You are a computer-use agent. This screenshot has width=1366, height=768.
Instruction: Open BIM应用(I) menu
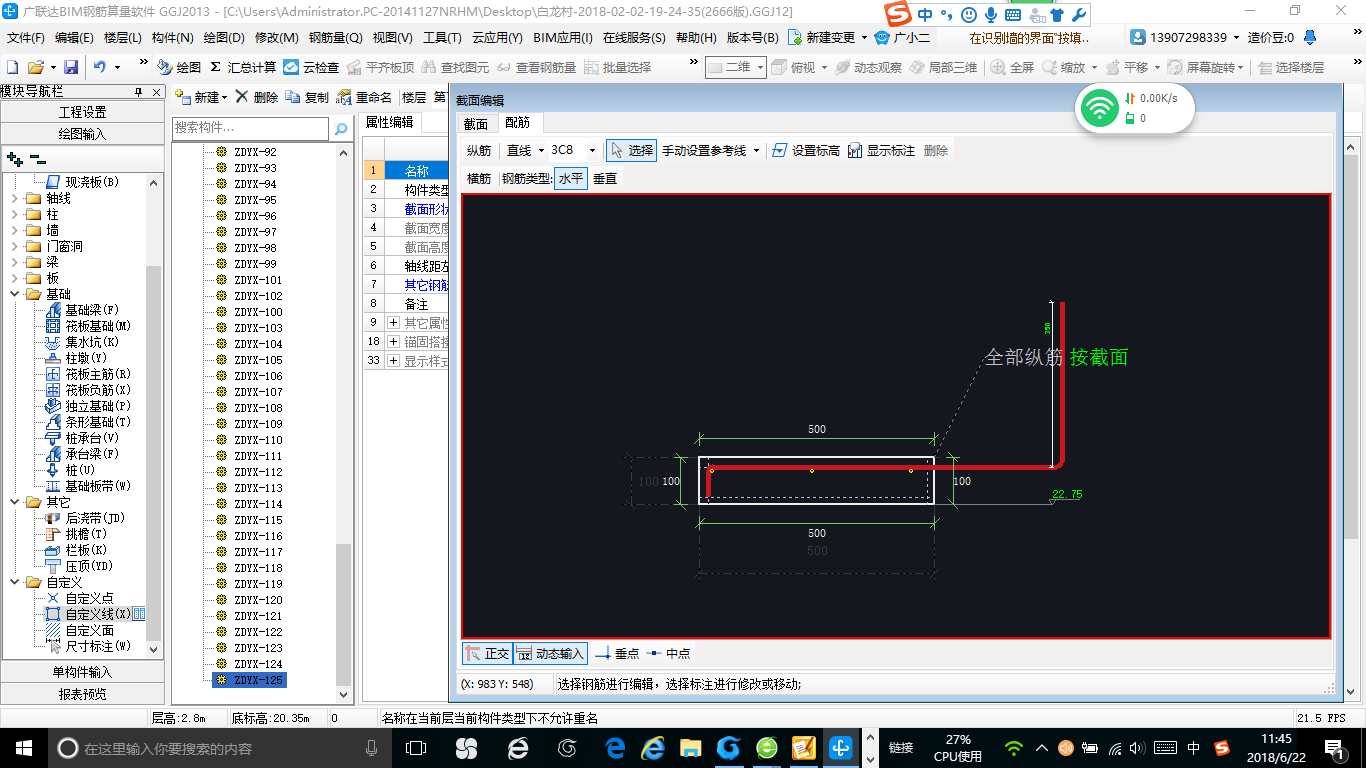click(x=563, y=37)
